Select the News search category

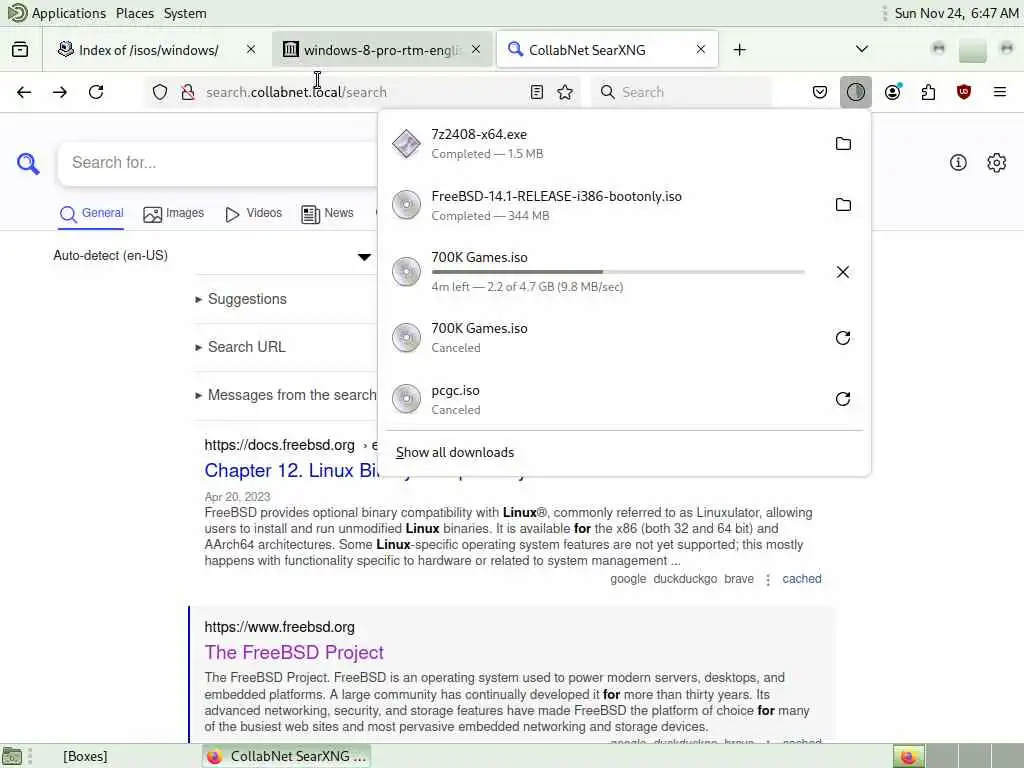click(x=327, y=214)
